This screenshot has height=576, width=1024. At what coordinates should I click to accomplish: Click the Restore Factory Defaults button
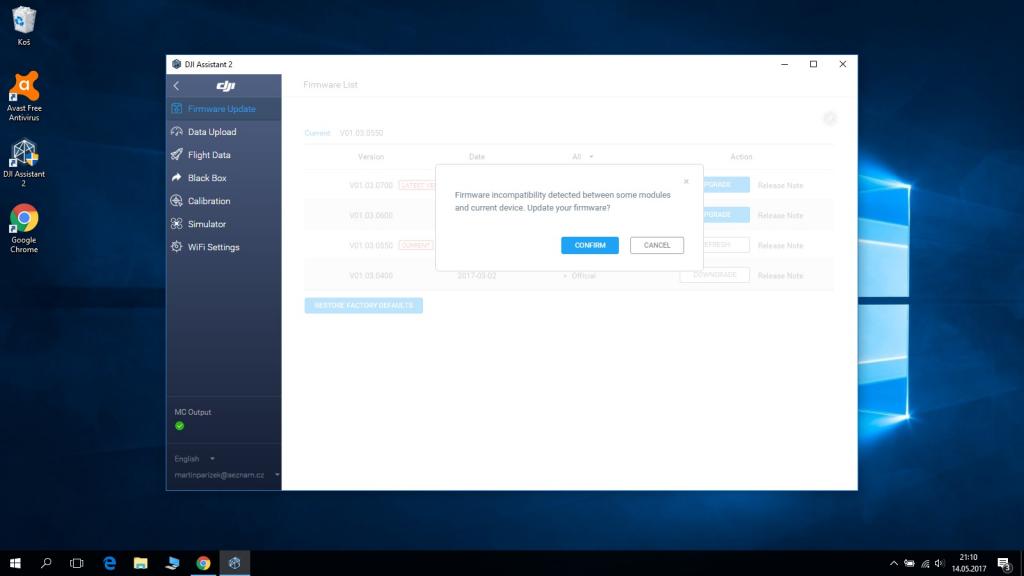tap(363, 305)
